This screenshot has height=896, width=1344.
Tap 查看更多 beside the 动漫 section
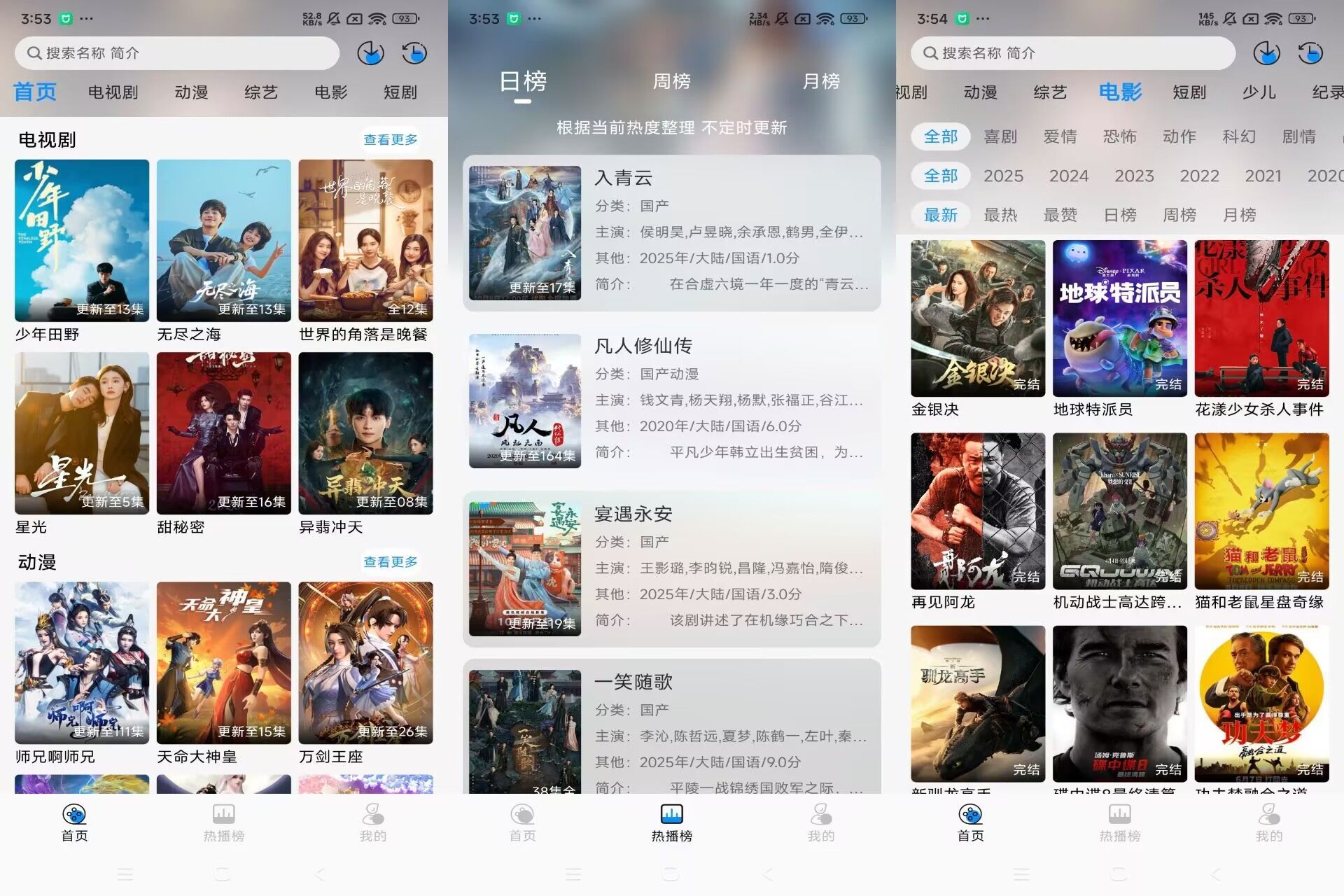pos(391,561)
